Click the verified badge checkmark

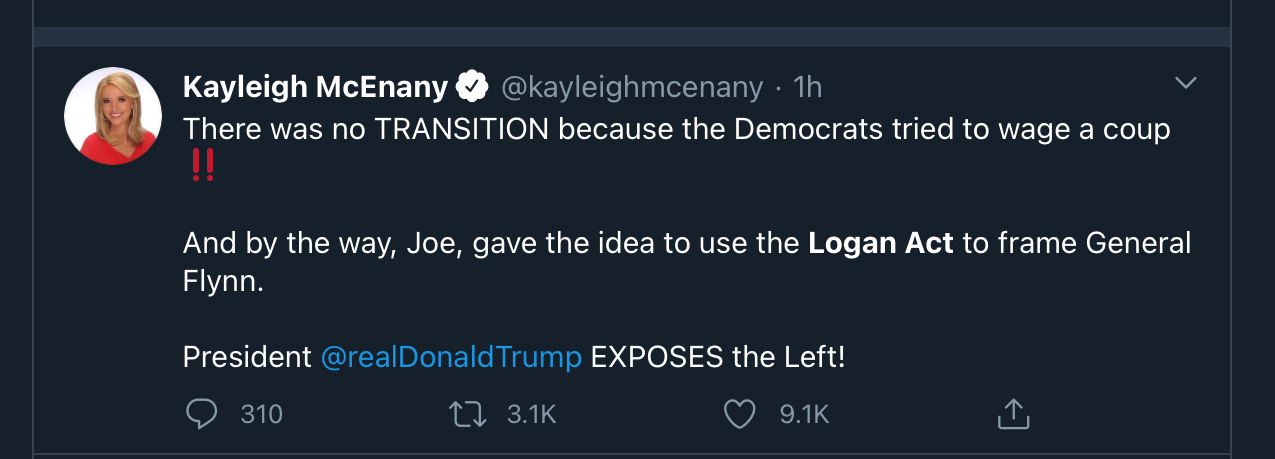[x=471, y=88]
